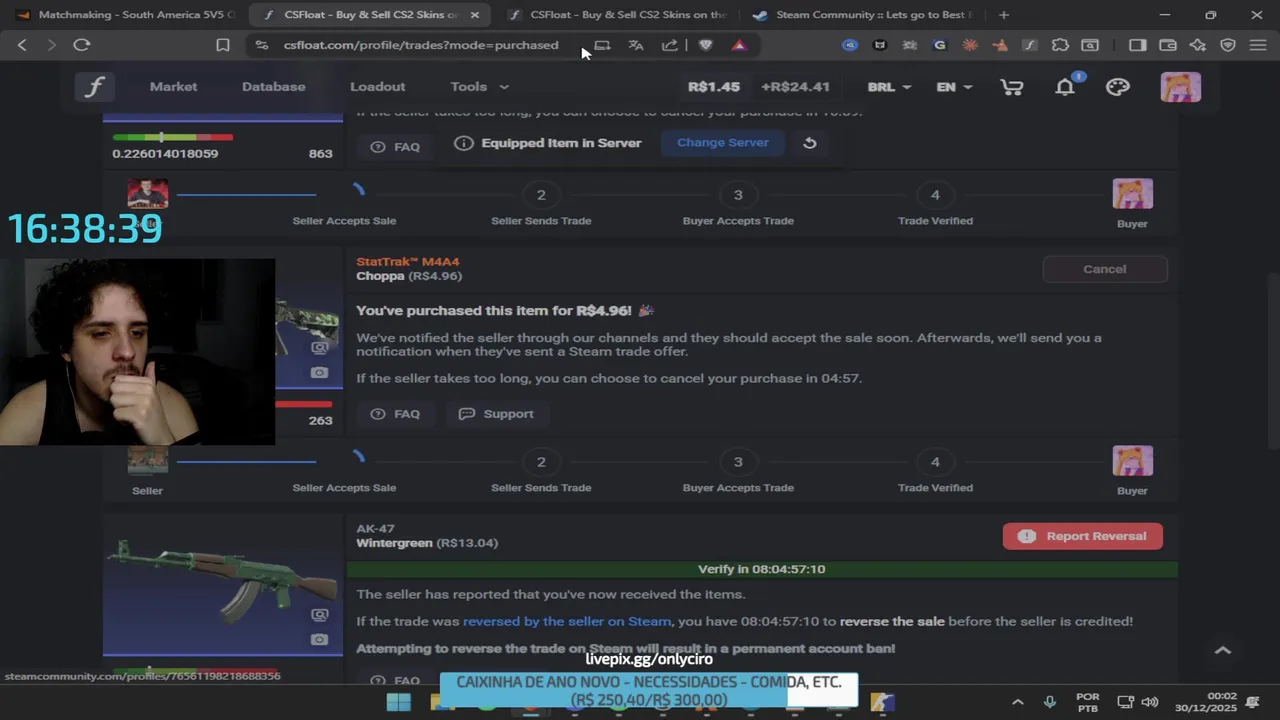
Task: Open the Windows Start button
Action: pyautogui.click(x=398, y=702)
